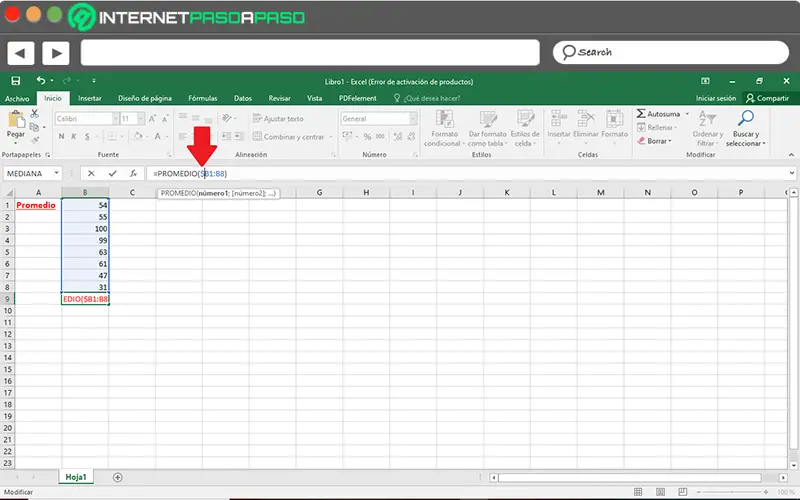Open the Archivo tab
Screen dimensions: 800x500
pyautogui.click(x=17, y=98)
